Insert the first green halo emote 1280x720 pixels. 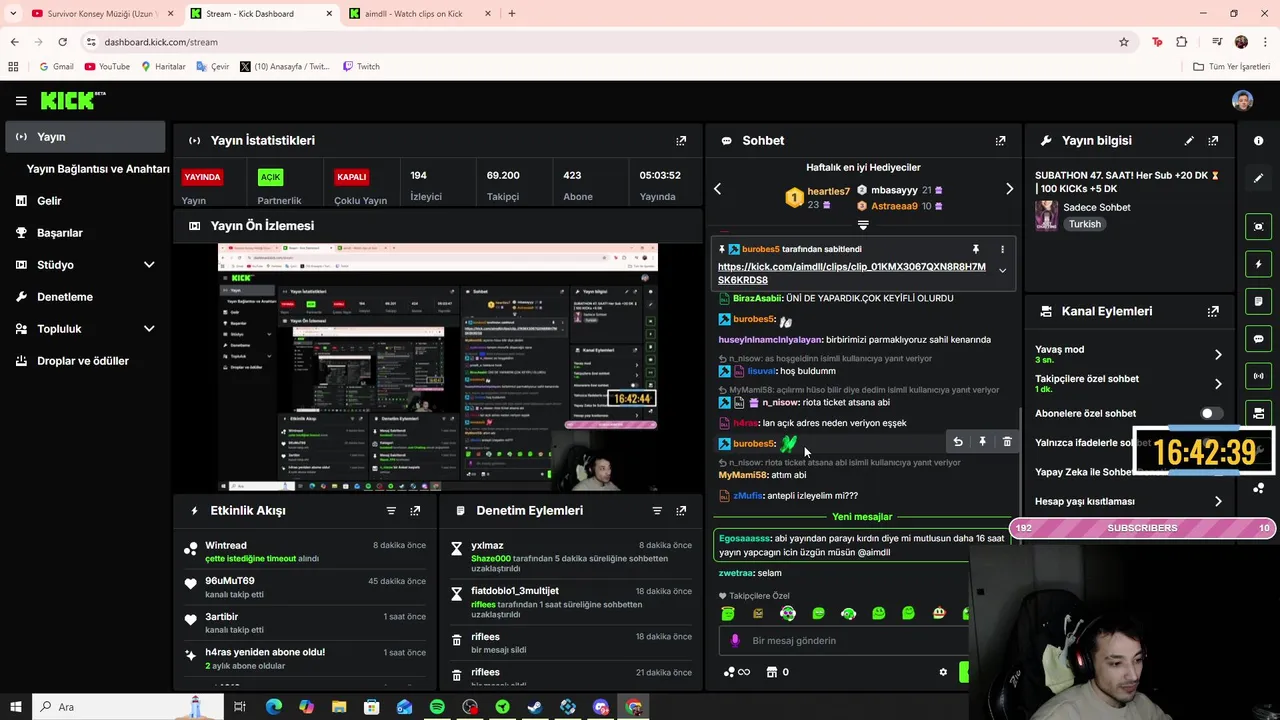click(x=728, y=614)
